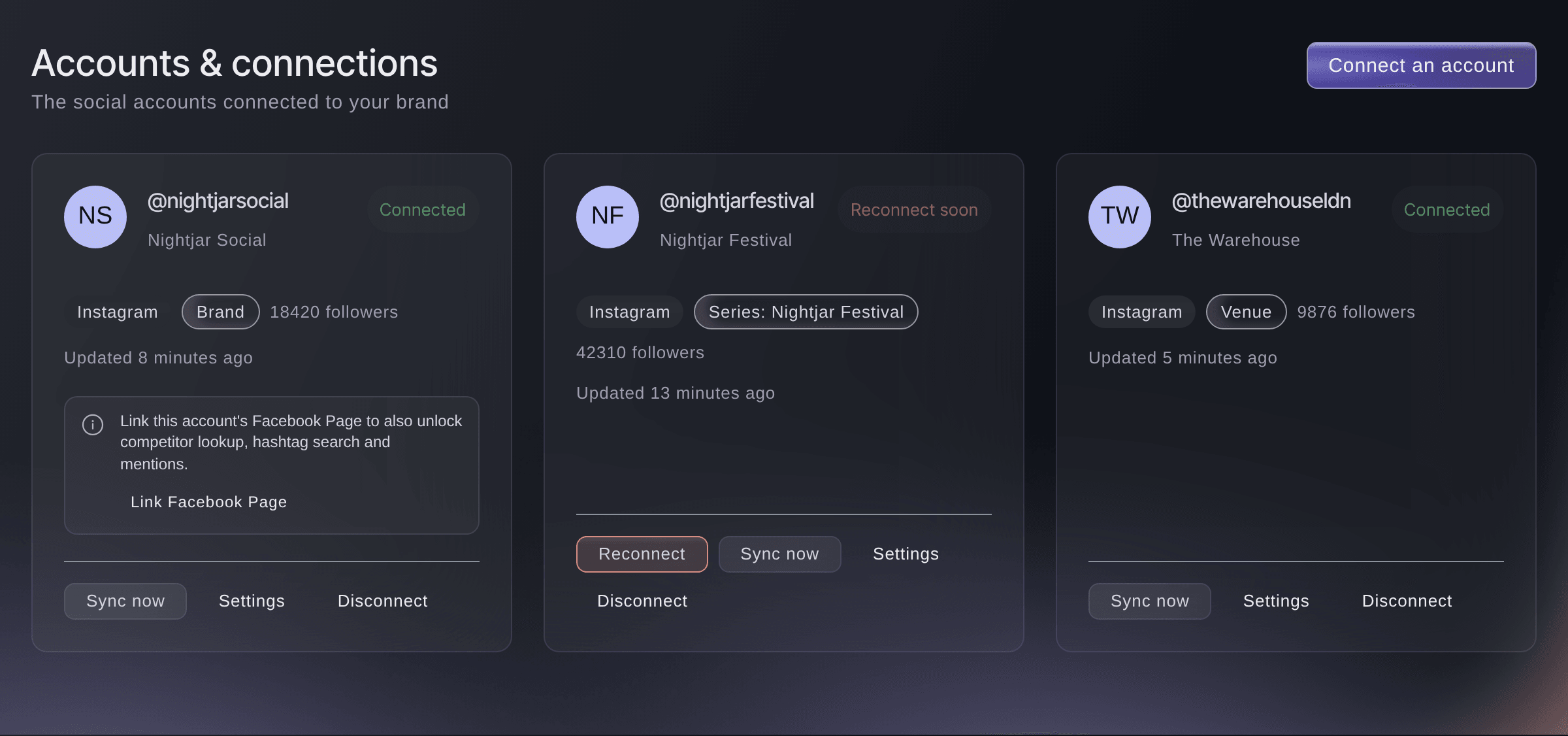
Task: Open the Link Facebook Page link
Action: point(208,502)
